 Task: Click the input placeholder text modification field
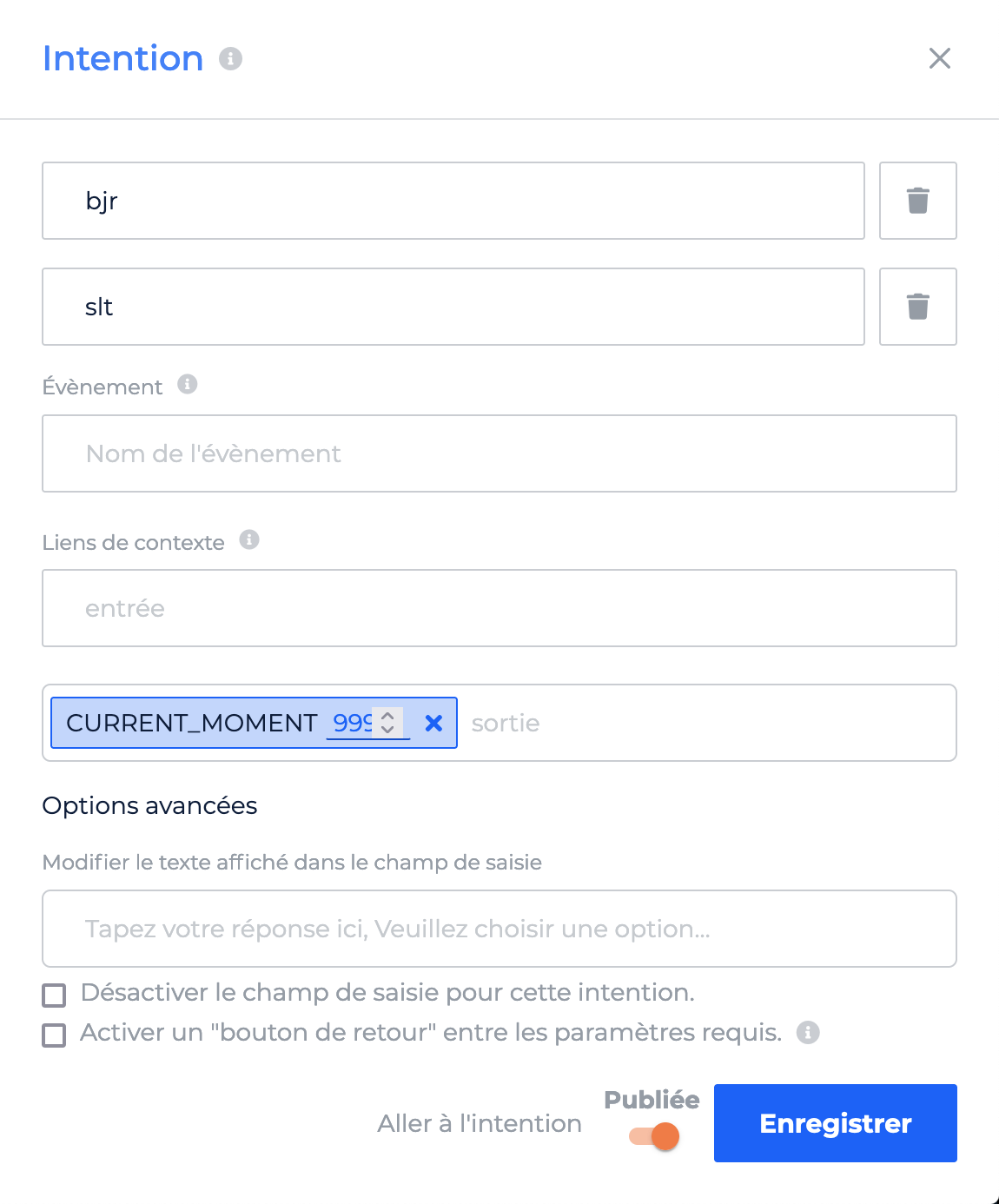point(499,929)
